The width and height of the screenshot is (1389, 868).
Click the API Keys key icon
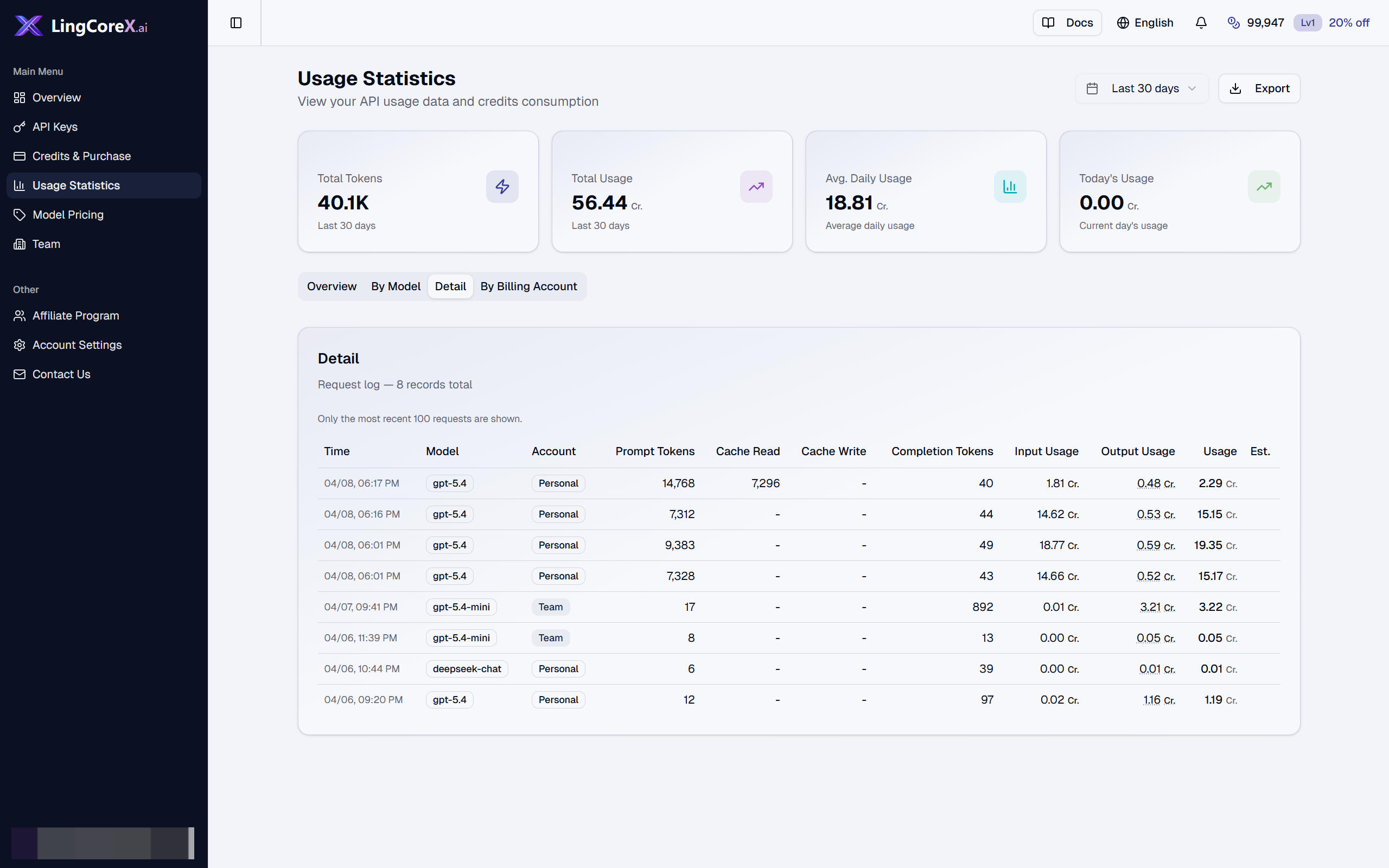[x=20, y=127]
